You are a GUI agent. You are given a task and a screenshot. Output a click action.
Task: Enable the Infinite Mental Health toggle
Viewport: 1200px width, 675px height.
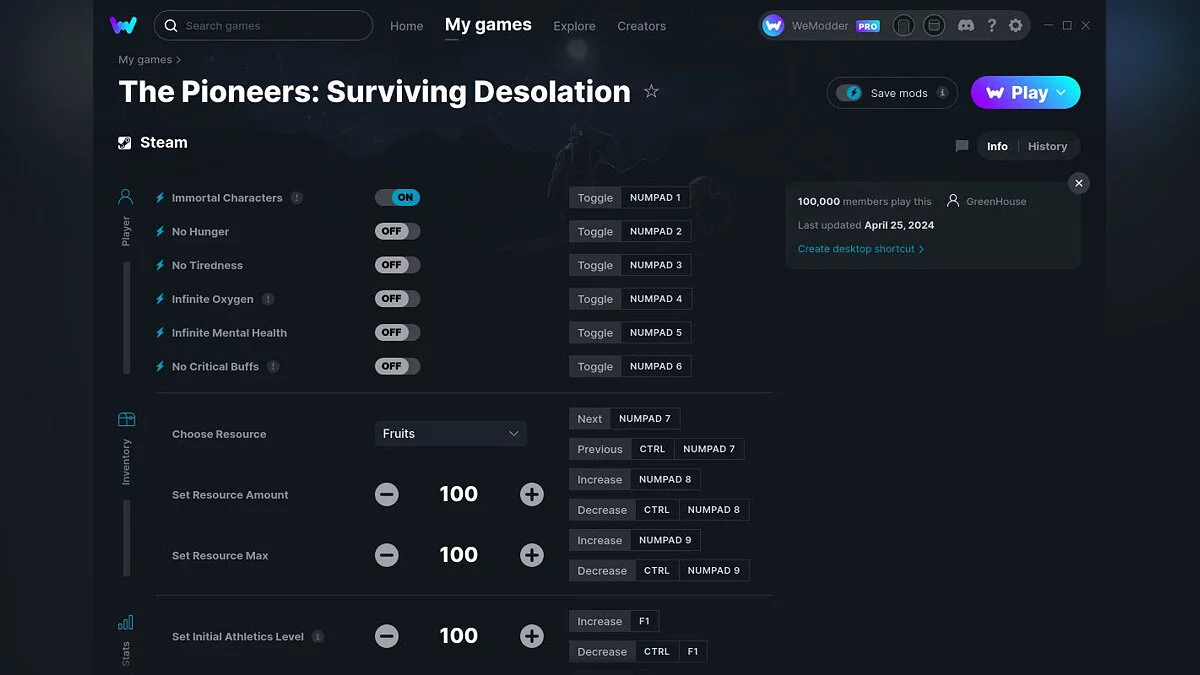(x=398, y=332)
